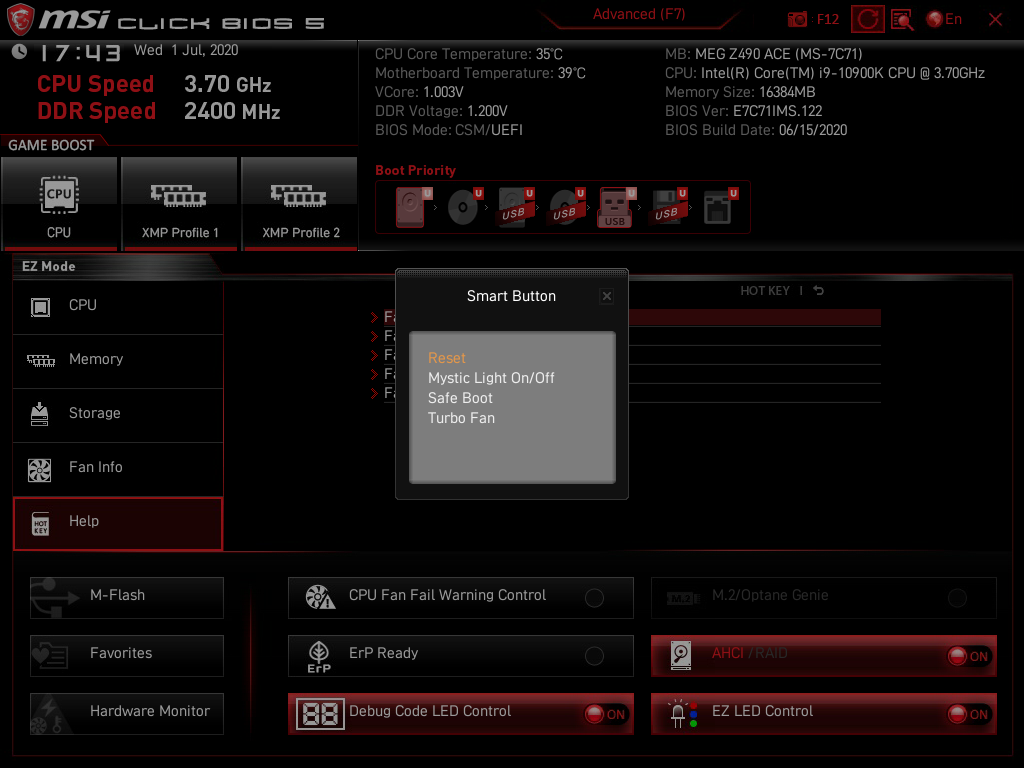This screenshot has height=768, width=1024.
Task: Exit BIOS with the top-right X
Action: click(x=995, y=20)
